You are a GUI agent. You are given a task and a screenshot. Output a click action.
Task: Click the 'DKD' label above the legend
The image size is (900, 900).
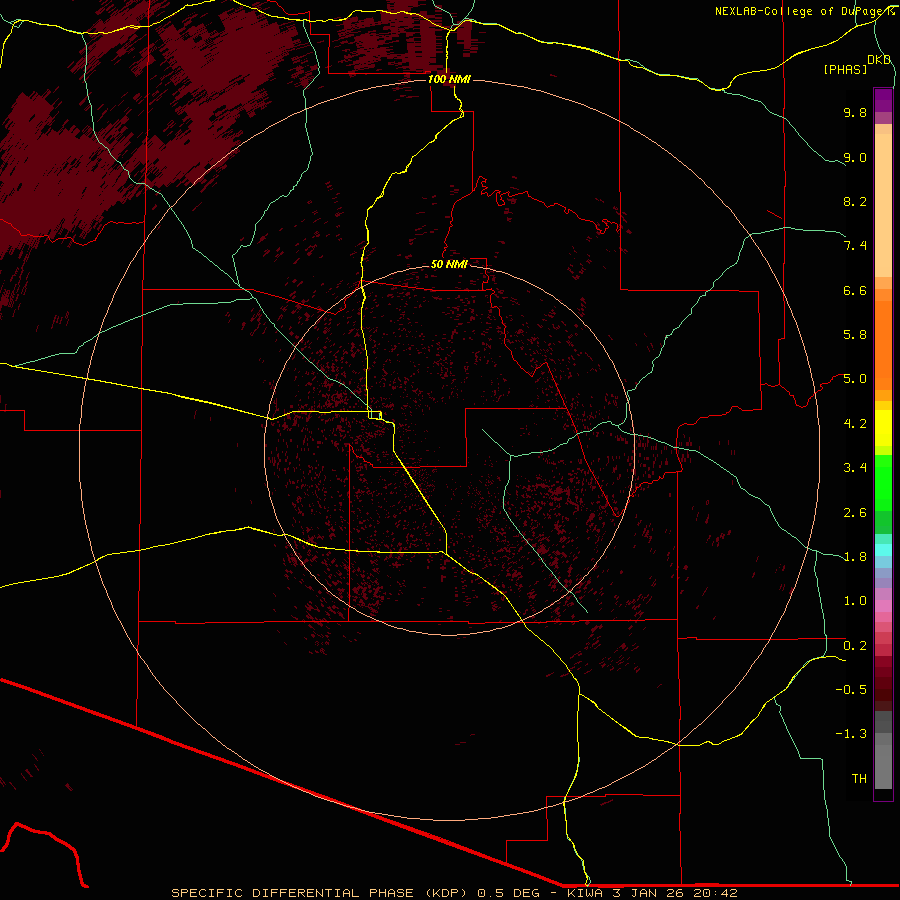click(879, 60)
